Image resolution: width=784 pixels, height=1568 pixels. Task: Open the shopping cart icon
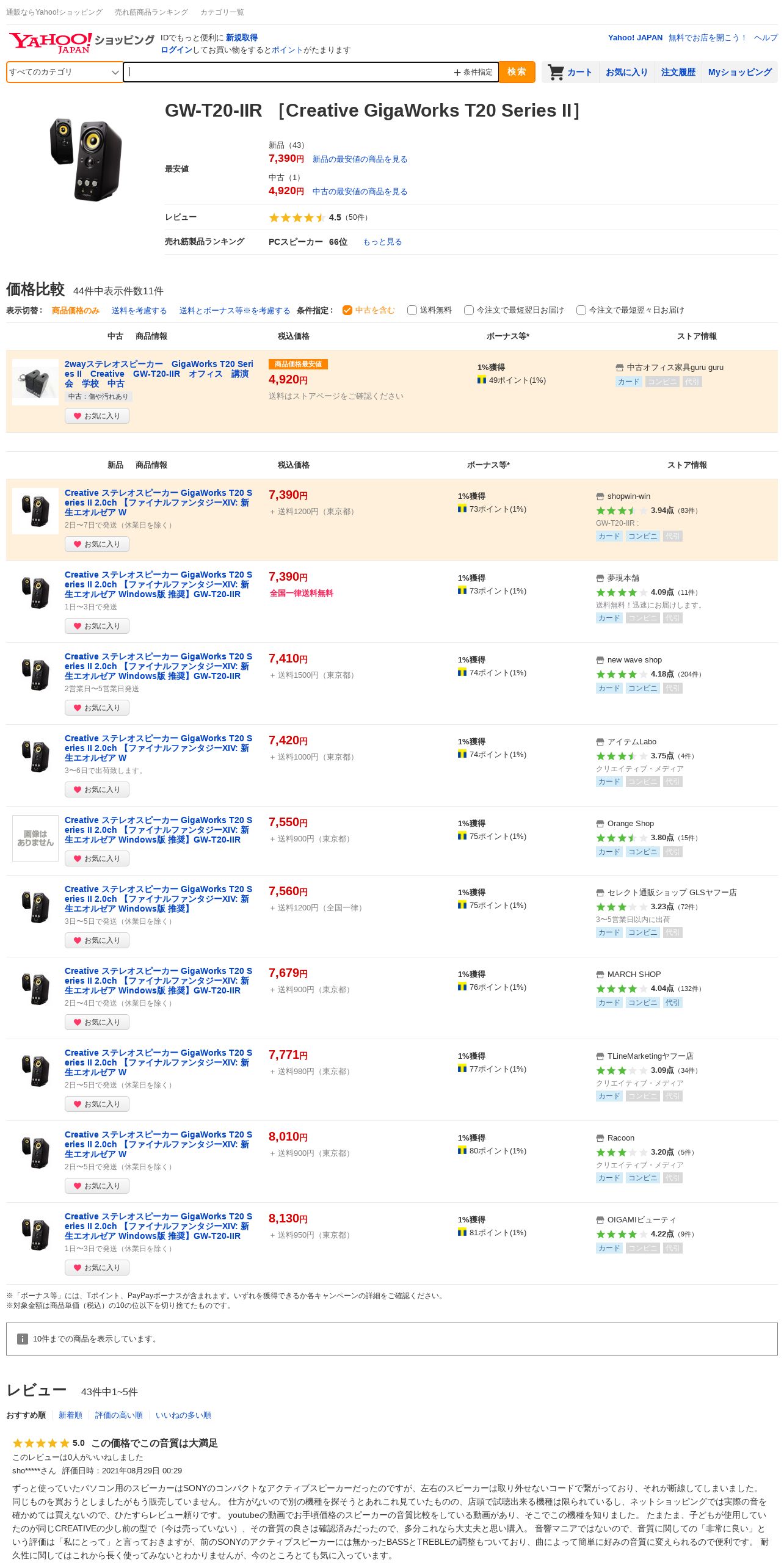pyautogui.click(x=556, y=72)
